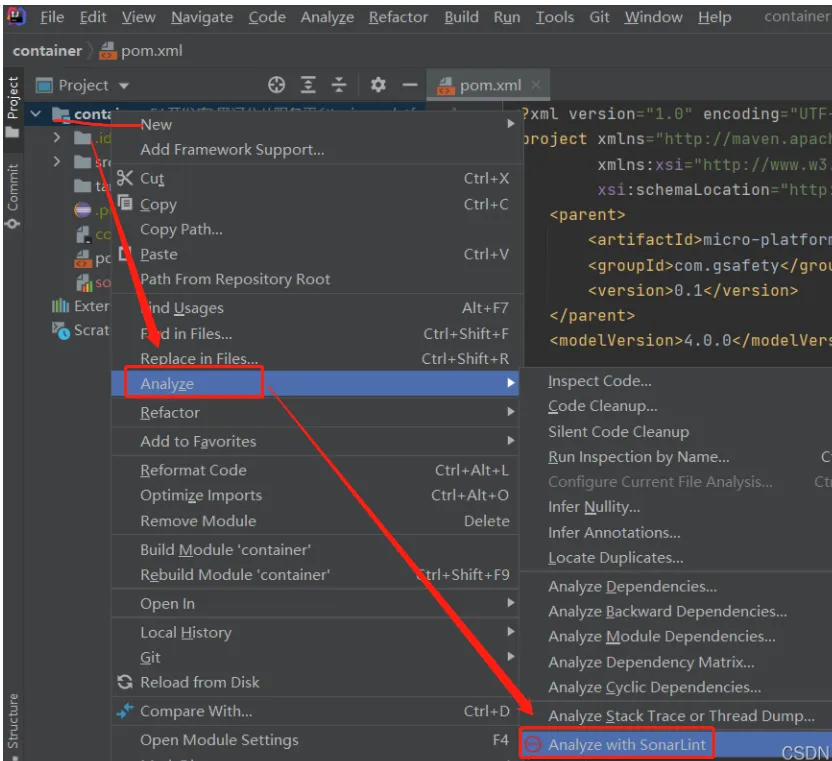Choose Code Cleanup option
832x761 pixels.
(602, 406)
